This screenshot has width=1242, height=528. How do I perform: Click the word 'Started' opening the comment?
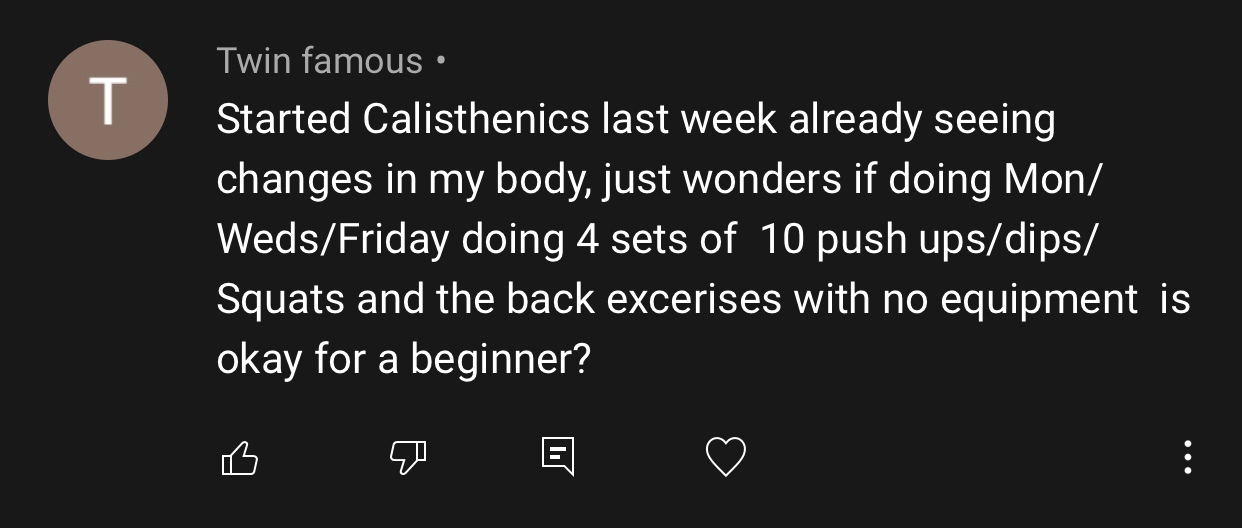tap(283, 120)
